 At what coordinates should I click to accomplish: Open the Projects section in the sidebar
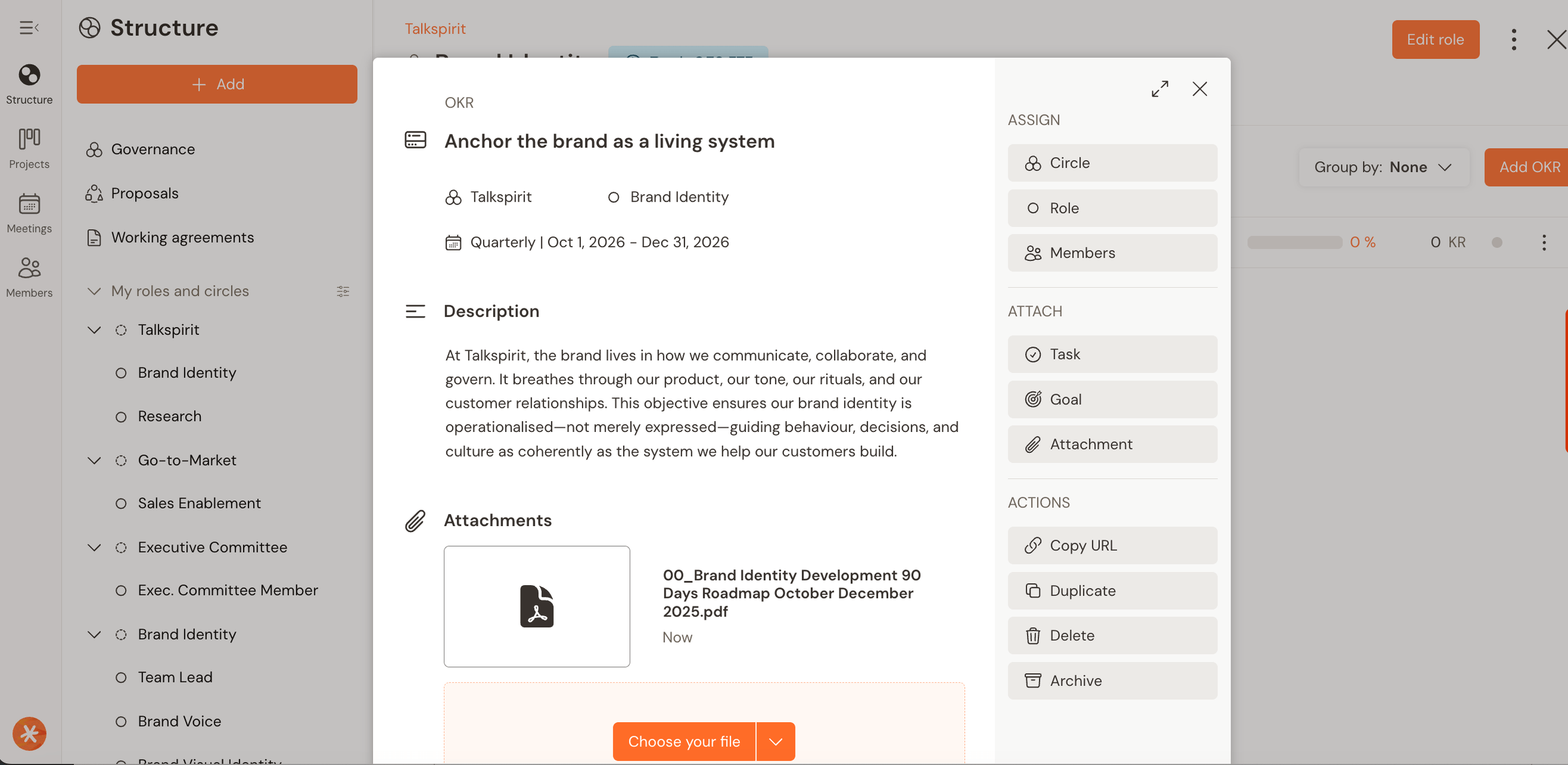click(x=28, y=146)
